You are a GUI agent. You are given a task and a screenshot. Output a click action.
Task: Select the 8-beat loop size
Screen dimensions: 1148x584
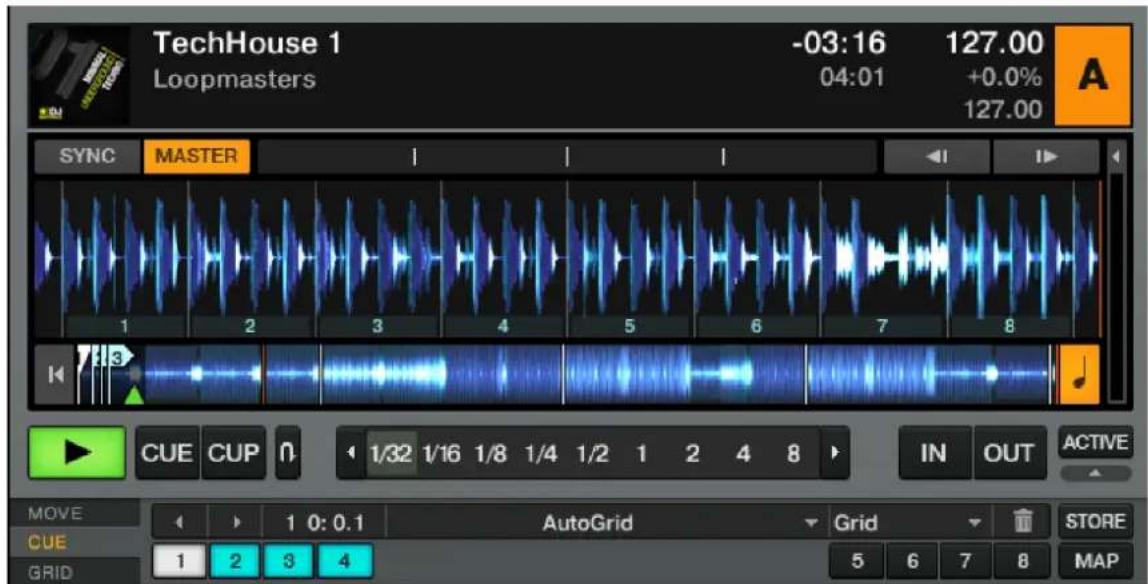click(x=793, y=454)
